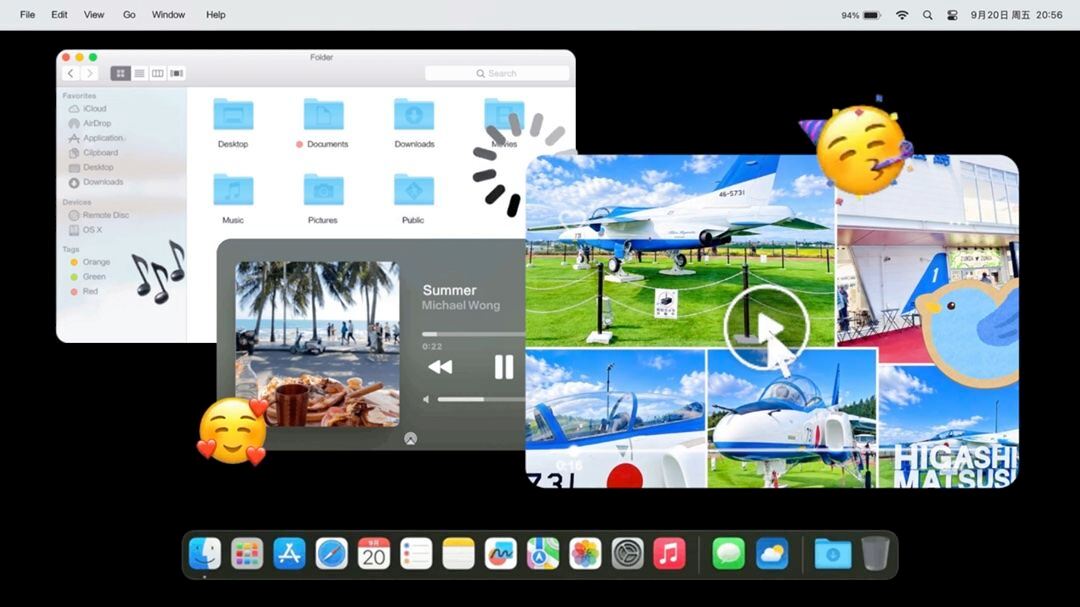Open the Downloads folder stack in the dock

pos(833,553)
